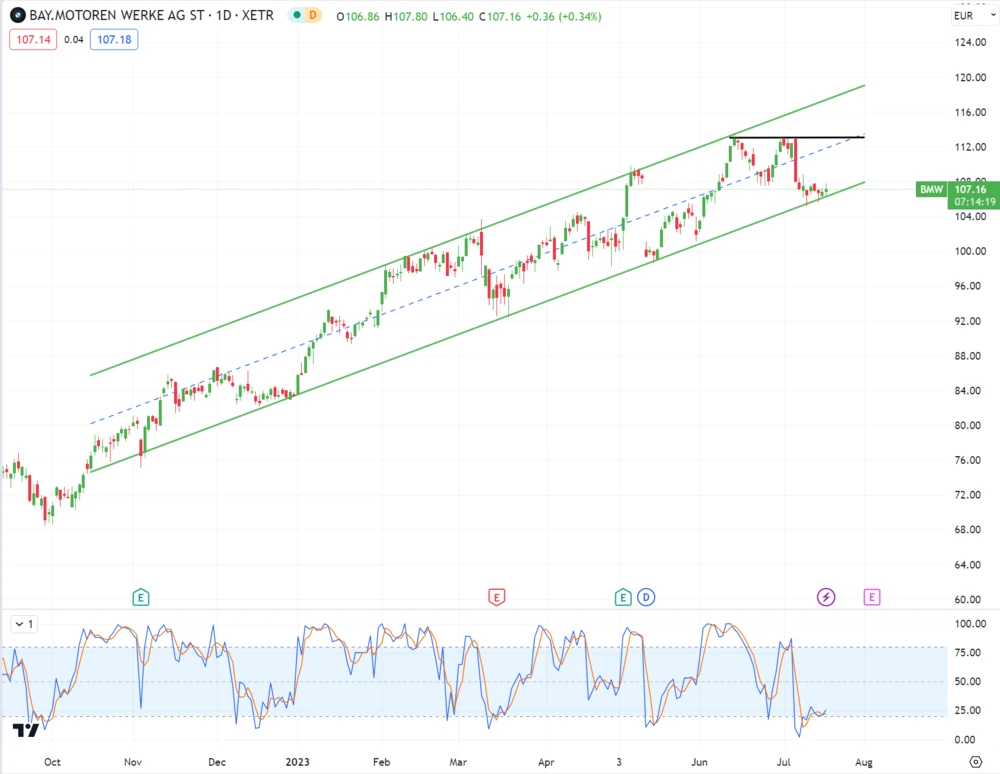Viewport: 1000px width, 774px height.
Task: Open the chart settings gear icon
Action: pos(975,761)
